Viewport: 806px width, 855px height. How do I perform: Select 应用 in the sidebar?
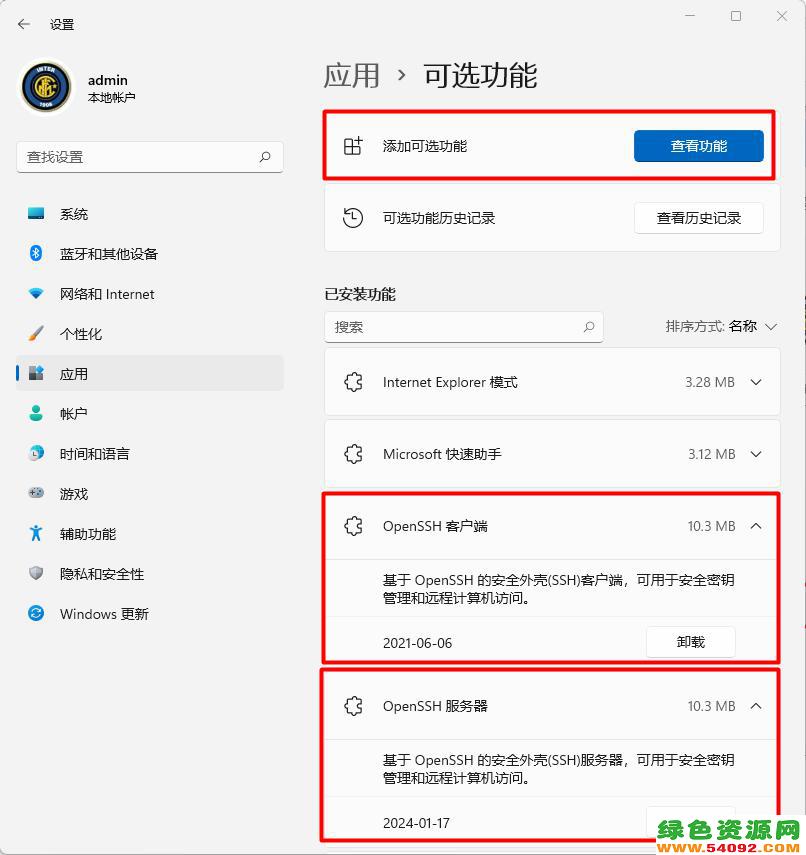(x=150, y=374)
